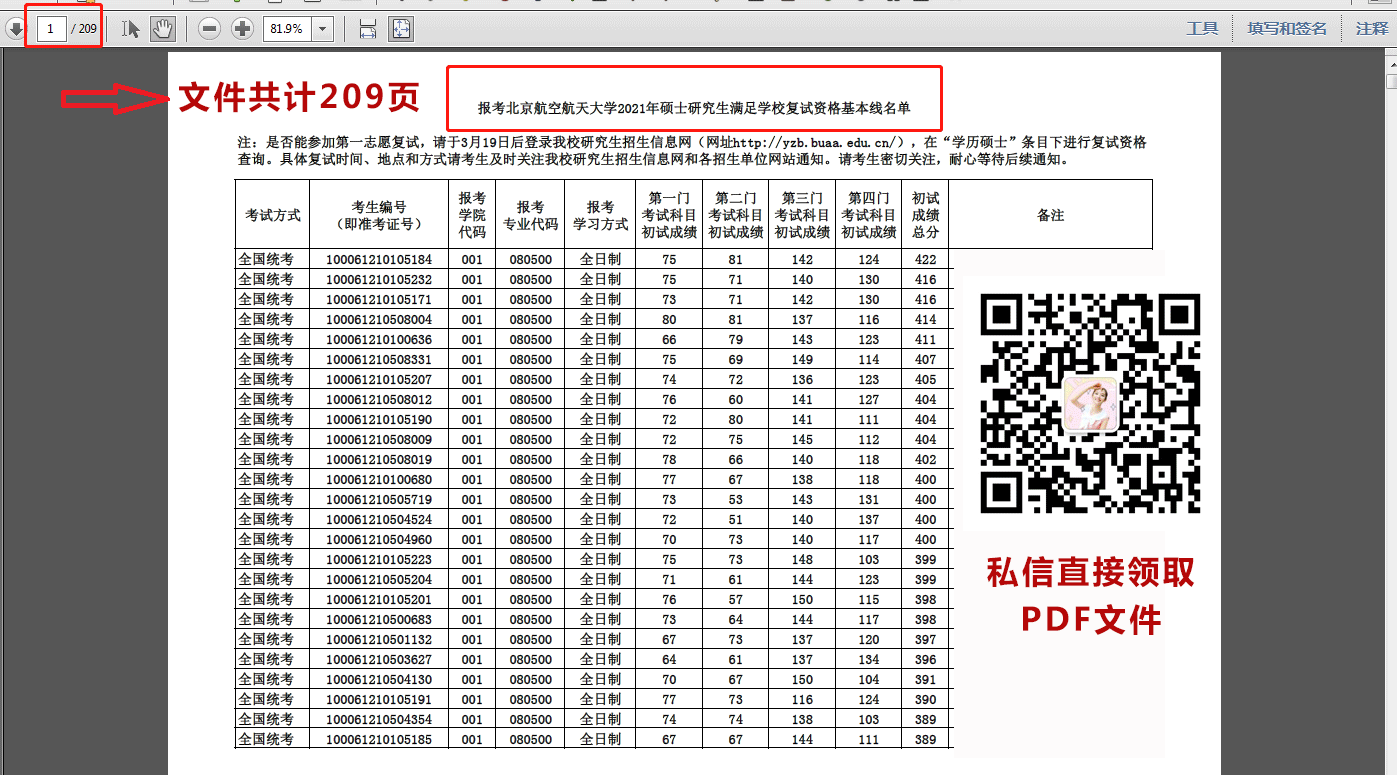Toggle the hand pan tool
The image size is (1397, 775).
162,29
